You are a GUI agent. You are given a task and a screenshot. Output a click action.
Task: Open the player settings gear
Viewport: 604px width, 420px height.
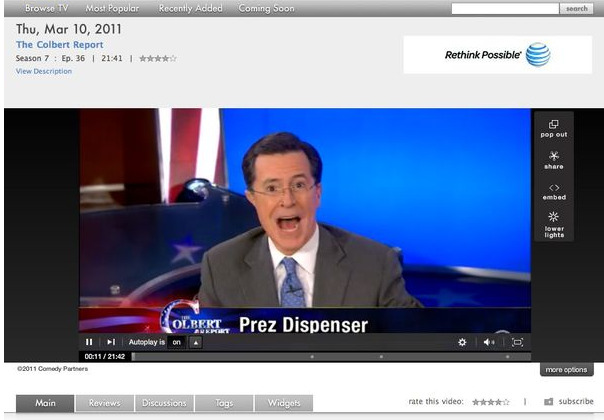[x=462, y=342]
